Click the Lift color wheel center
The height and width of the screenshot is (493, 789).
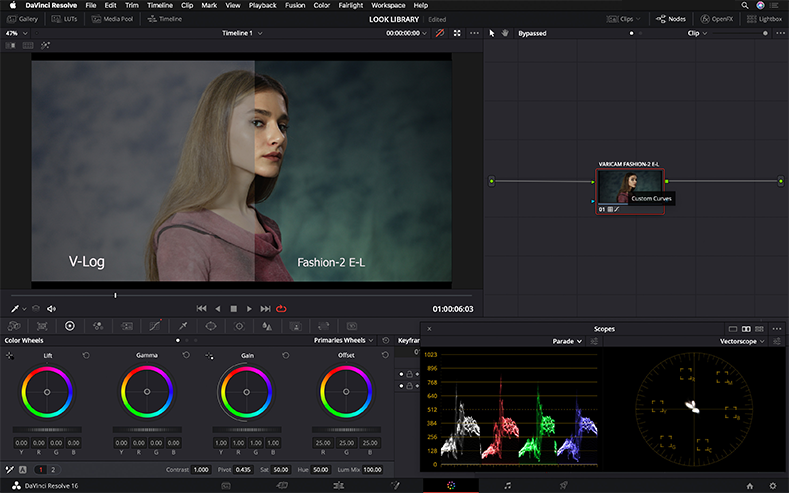pyautogui.click(x=47, y=392)
